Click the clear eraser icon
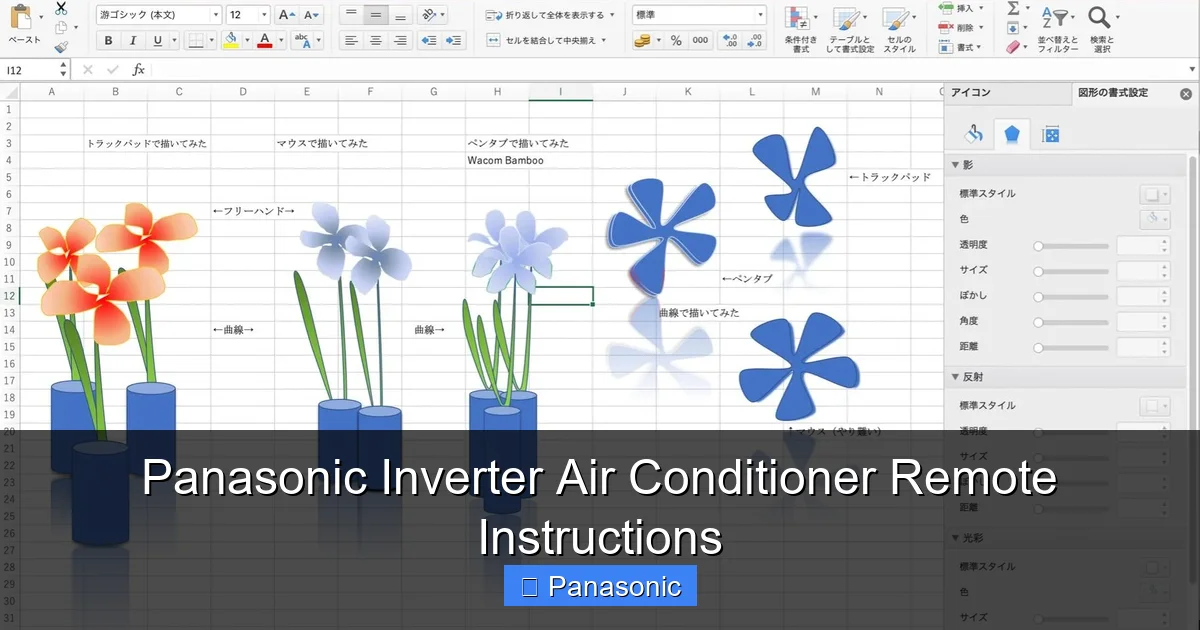Viewport: 1200px width, 630px height. [1015, 47]
